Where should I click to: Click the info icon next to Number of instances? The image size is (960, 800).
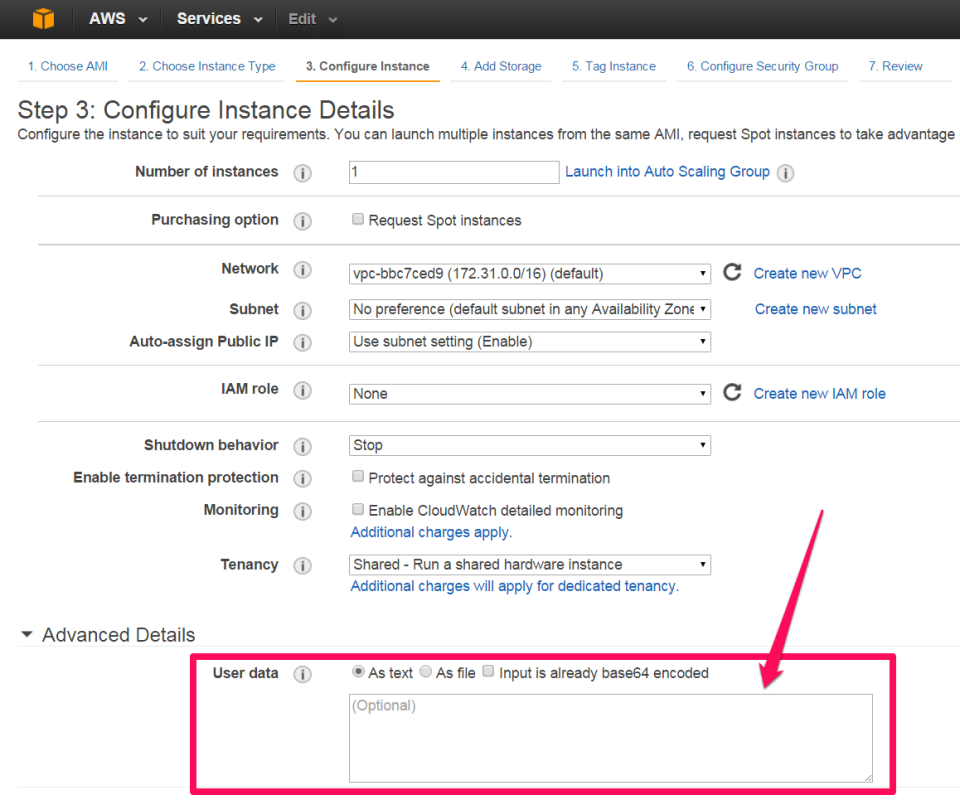pos(302,173)
